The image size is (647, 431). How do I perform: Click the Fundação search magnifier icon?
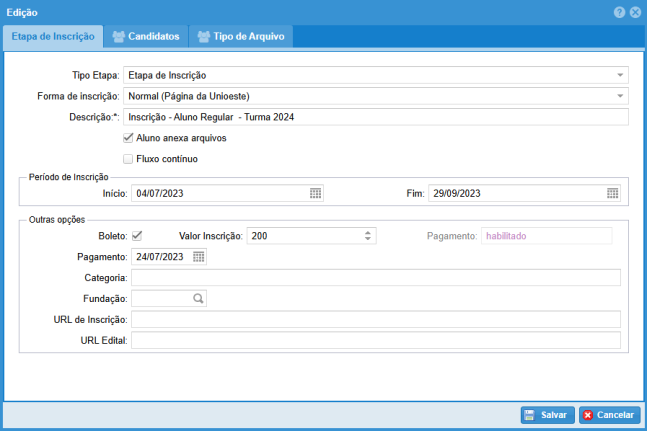pos(198,298)
